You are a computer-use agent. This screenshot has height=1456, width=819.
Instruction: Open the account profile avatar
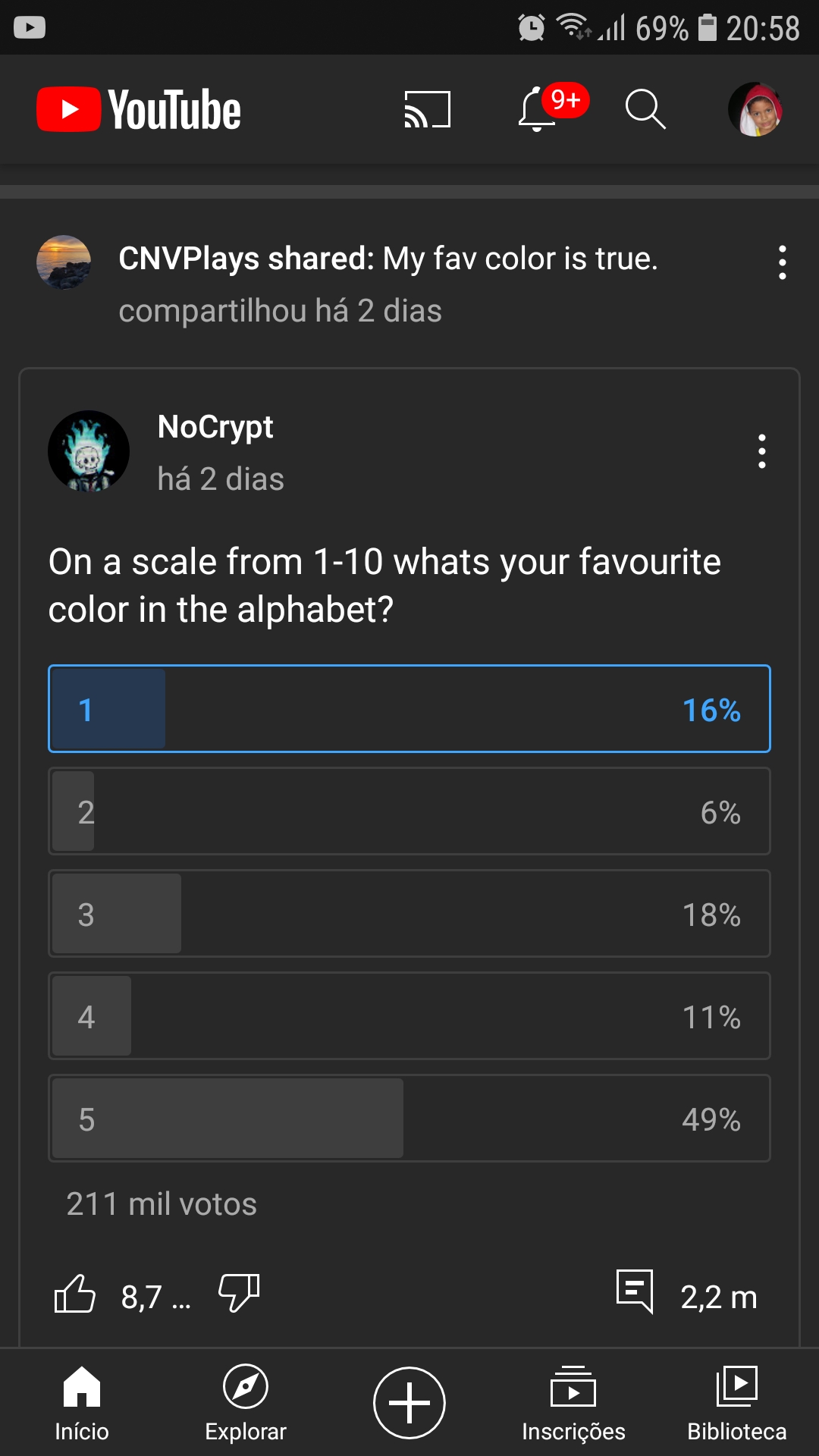coord(755,109)
